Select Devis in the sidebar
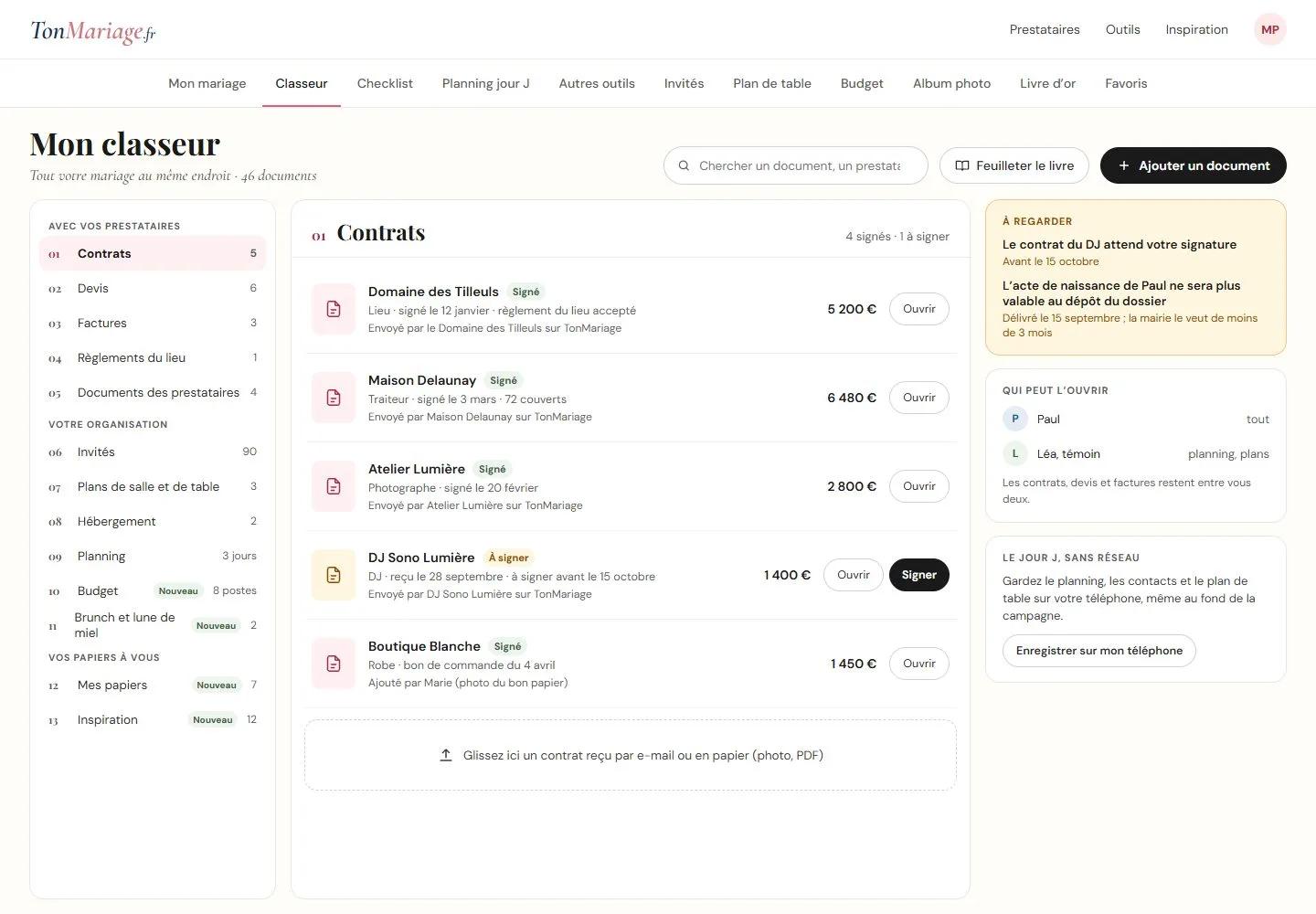The width and height of the screenshot is (1316, 914). (153, 288)
